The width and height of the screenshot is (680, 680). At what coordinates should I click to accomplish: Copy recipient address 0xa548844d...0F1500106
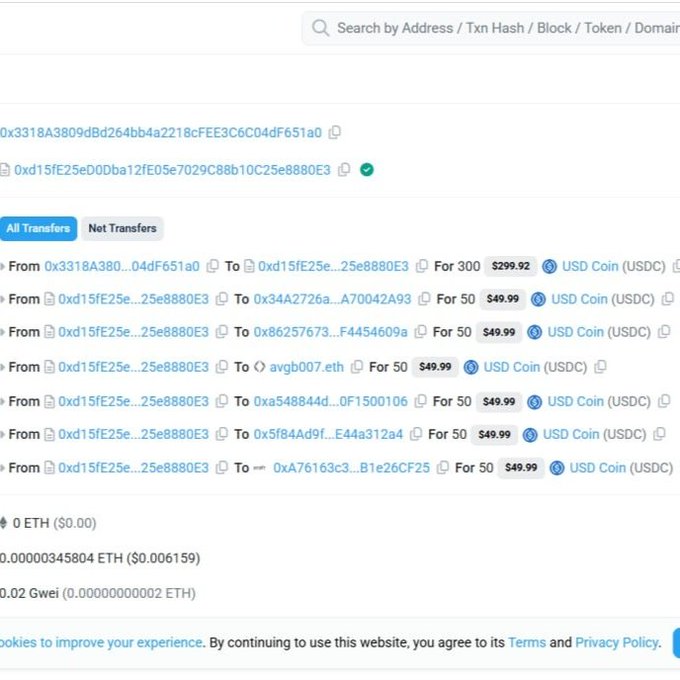click(x=420, y=401)
